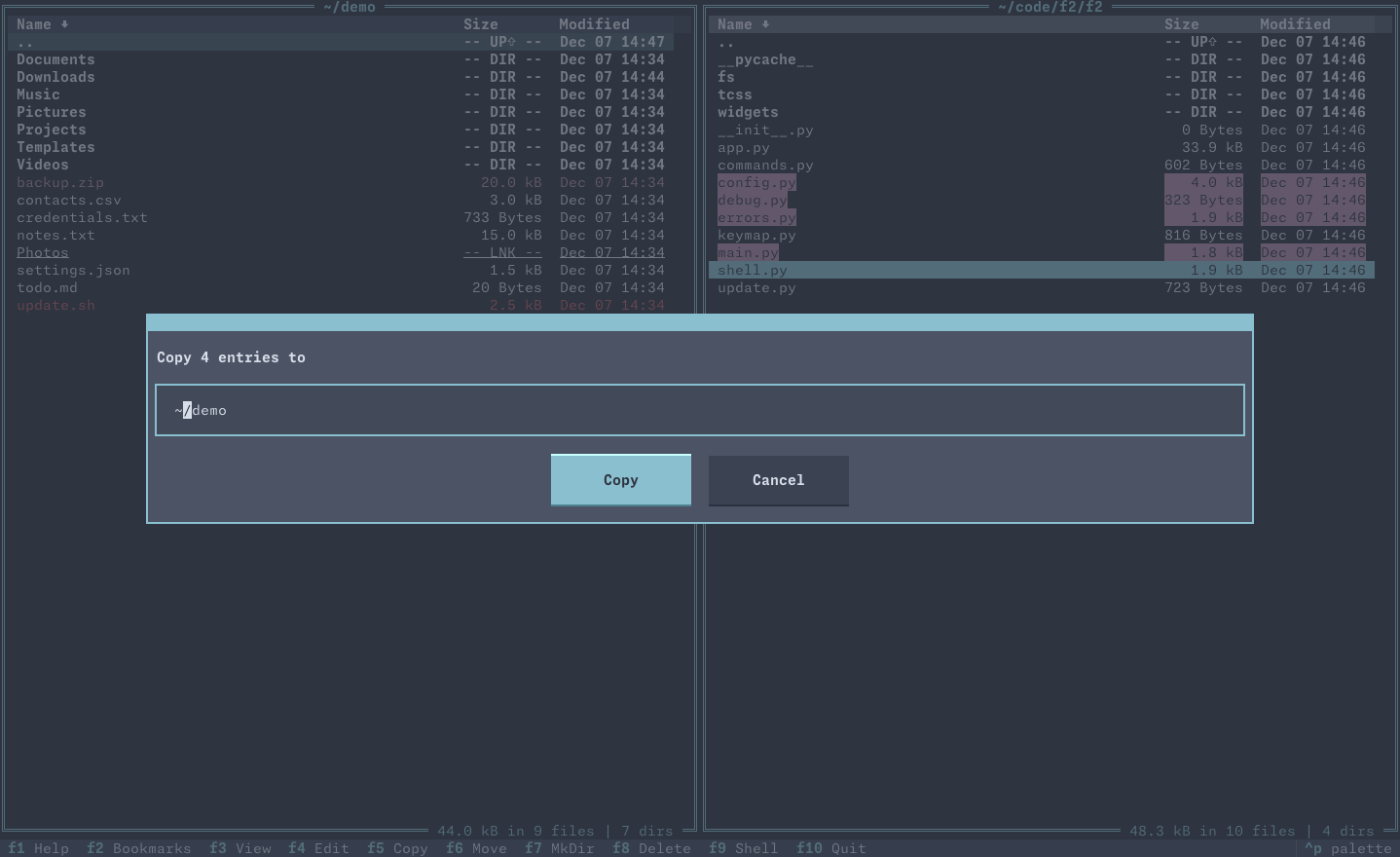Open the command palette with ^p
1400x857 pixels.
[x=1348, y=848]
